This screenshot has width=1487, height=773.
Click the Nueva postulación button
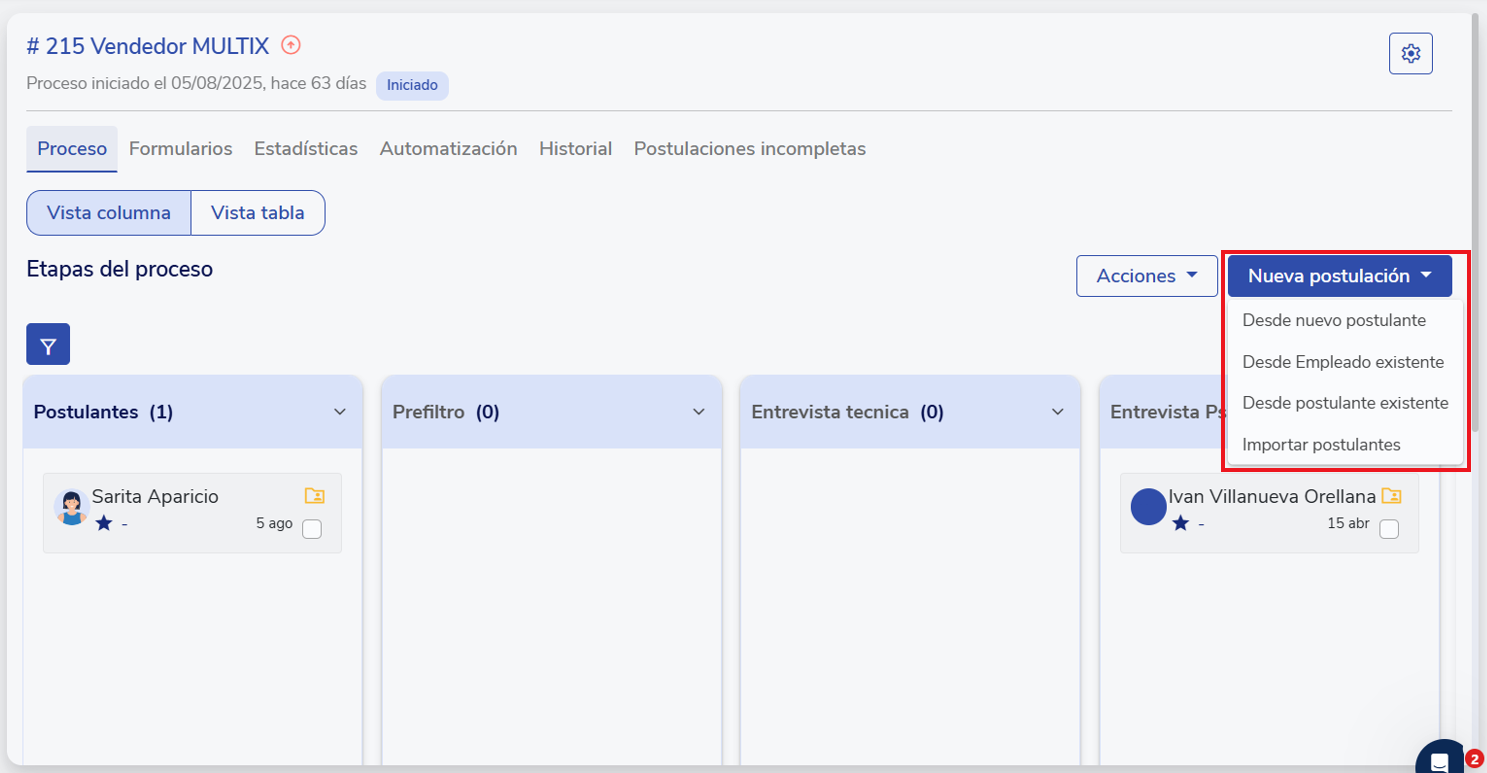tap(1339, 276)
